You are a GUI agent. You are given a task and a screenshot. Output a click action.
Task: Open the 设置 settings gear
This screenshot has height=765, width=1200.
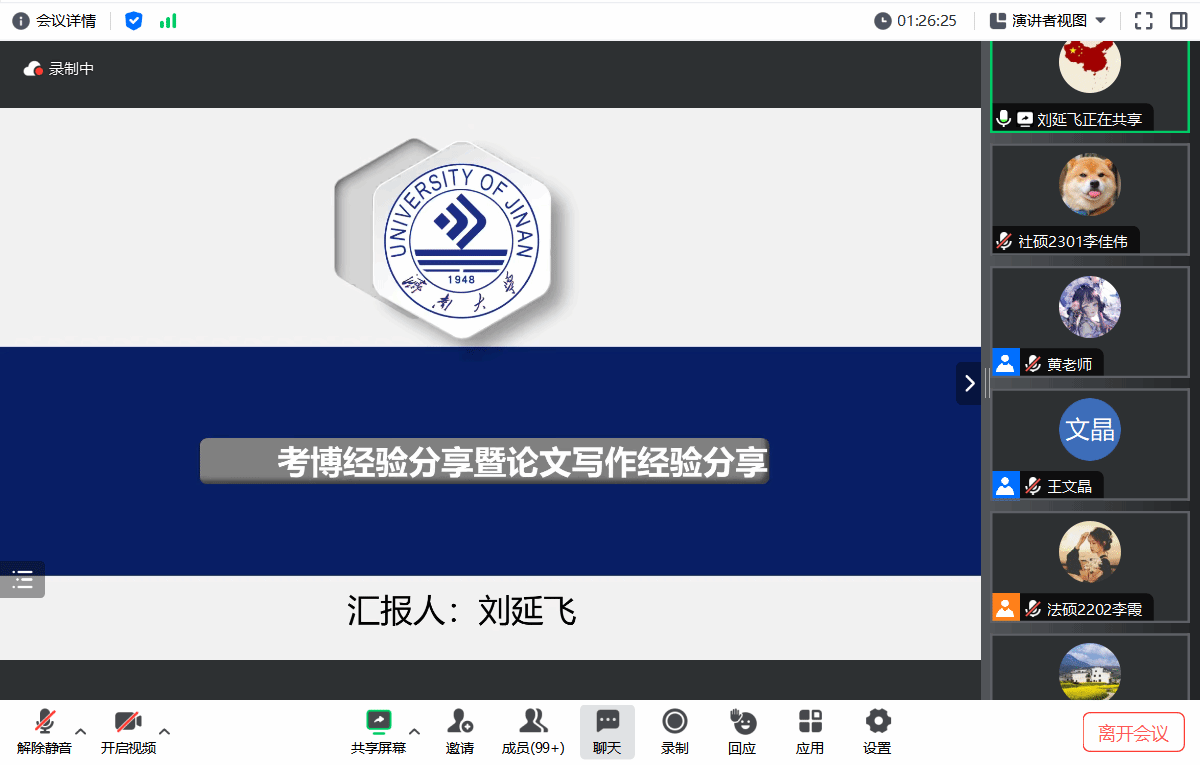(x=877, y=731)
